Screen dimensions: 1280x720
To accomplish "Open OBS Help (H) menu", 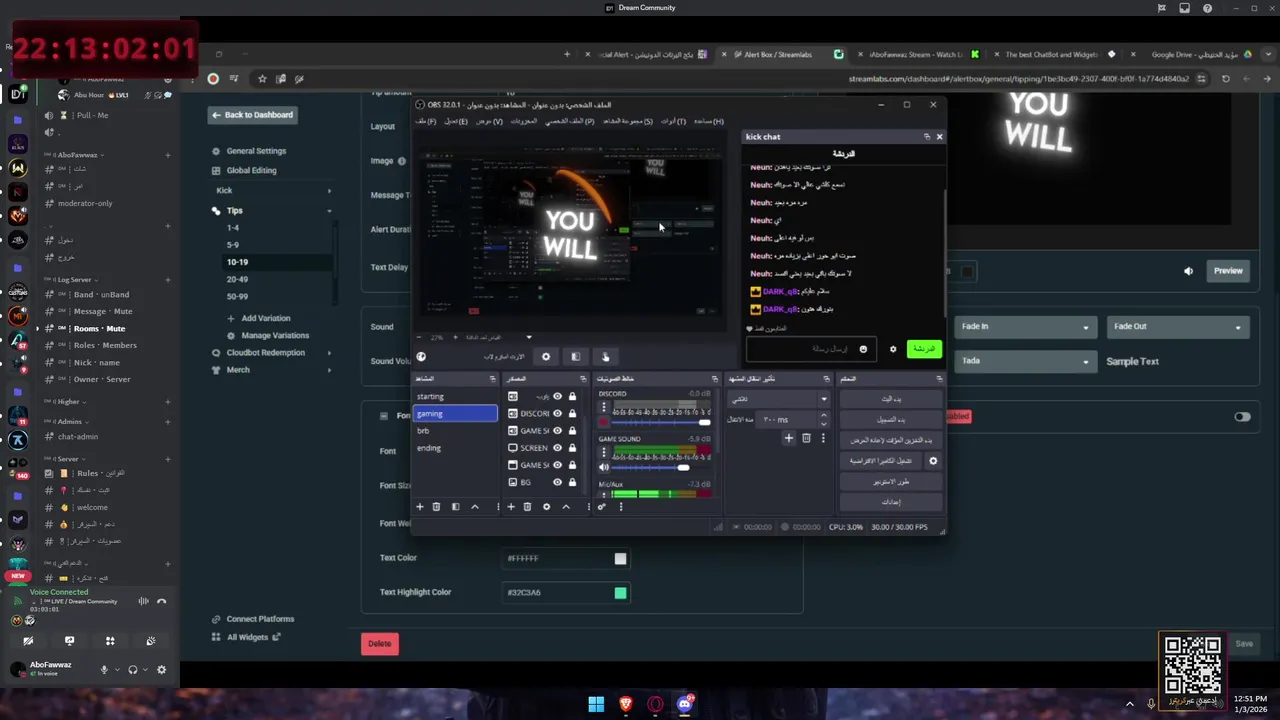I will point(708,121).
